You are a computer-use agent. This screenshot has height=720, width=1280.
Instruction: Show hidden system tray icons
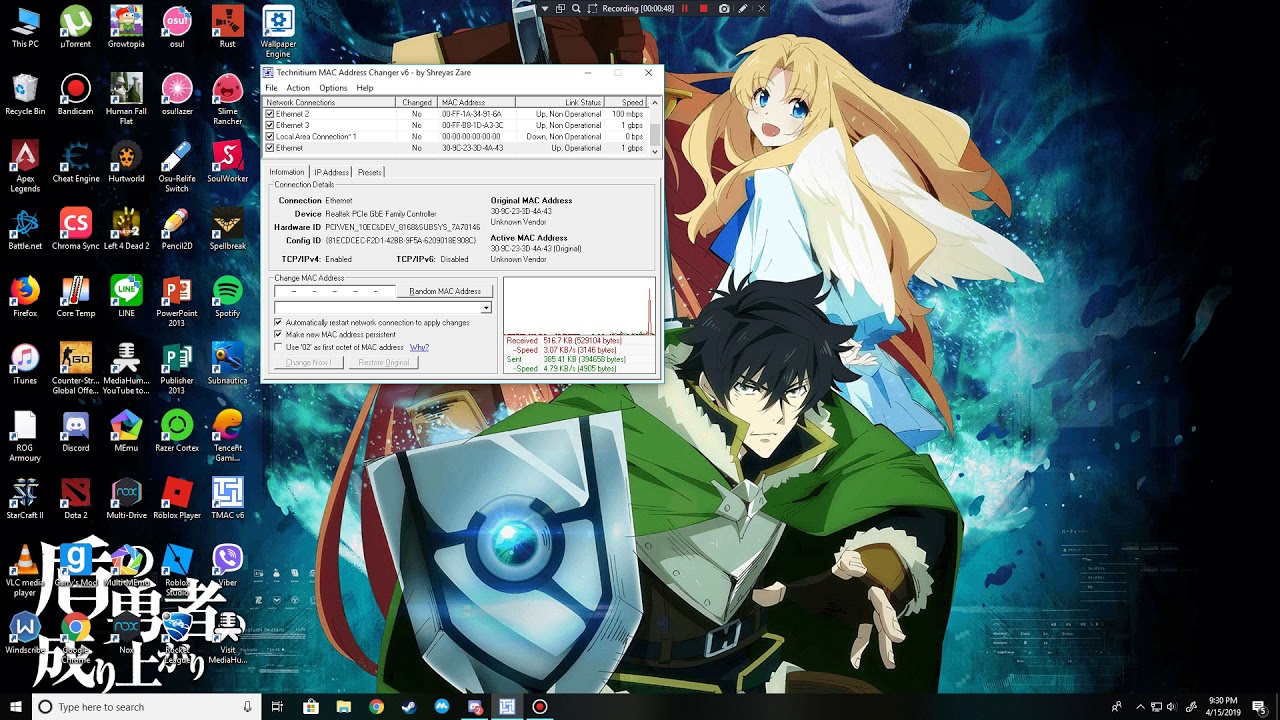coord(1140,707)
